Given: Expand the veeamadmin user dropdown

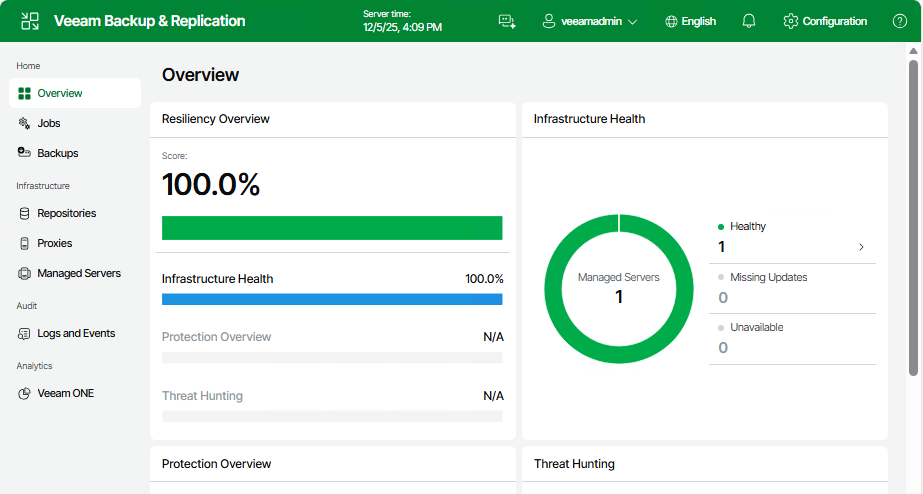Looking at the screenshot, I should click(x=589, y=21).
